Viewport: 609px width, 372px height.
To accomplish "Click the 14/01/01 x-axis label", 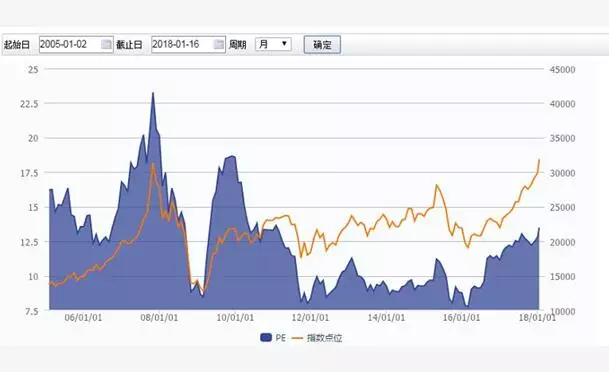I will [386, 318].
